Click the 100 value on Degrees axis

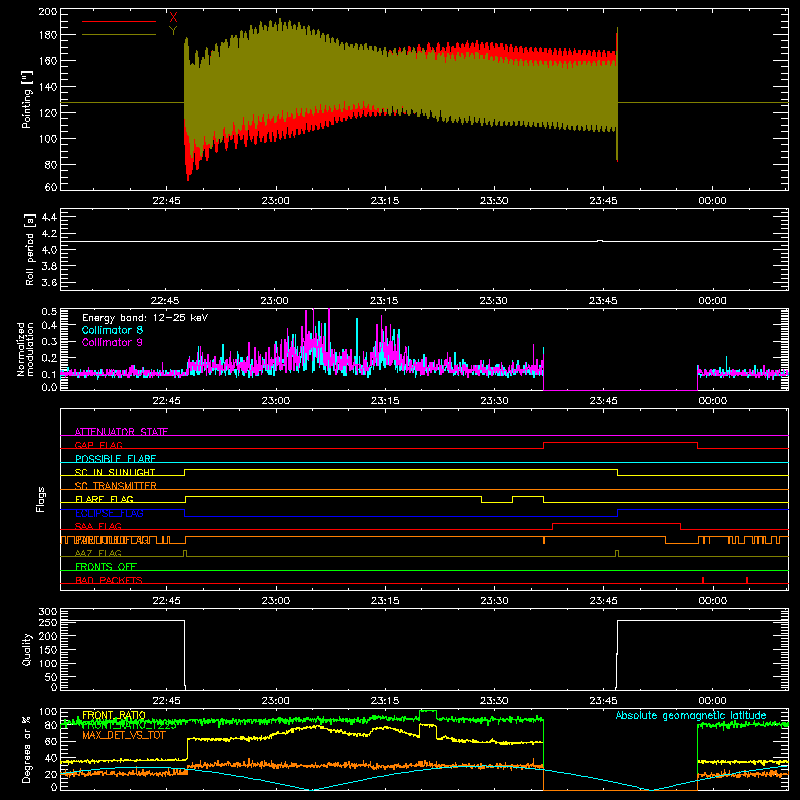pyautogui.click(x=48, y=712)
